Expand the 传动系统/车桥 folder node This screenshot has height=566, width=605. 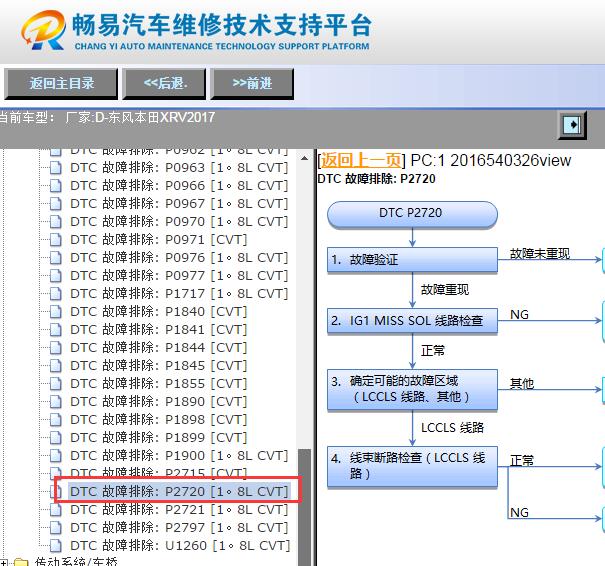3,562
